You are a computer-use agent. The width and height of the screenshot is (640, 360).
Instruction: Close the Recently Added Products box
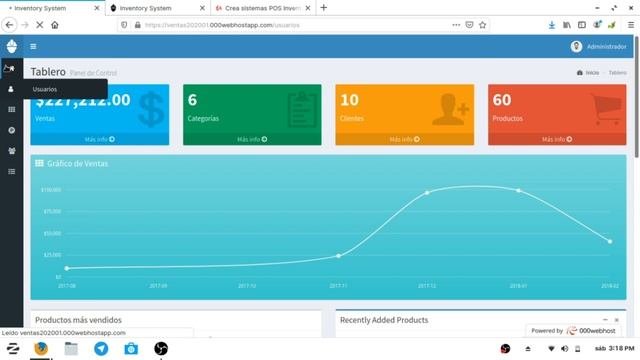617,320
